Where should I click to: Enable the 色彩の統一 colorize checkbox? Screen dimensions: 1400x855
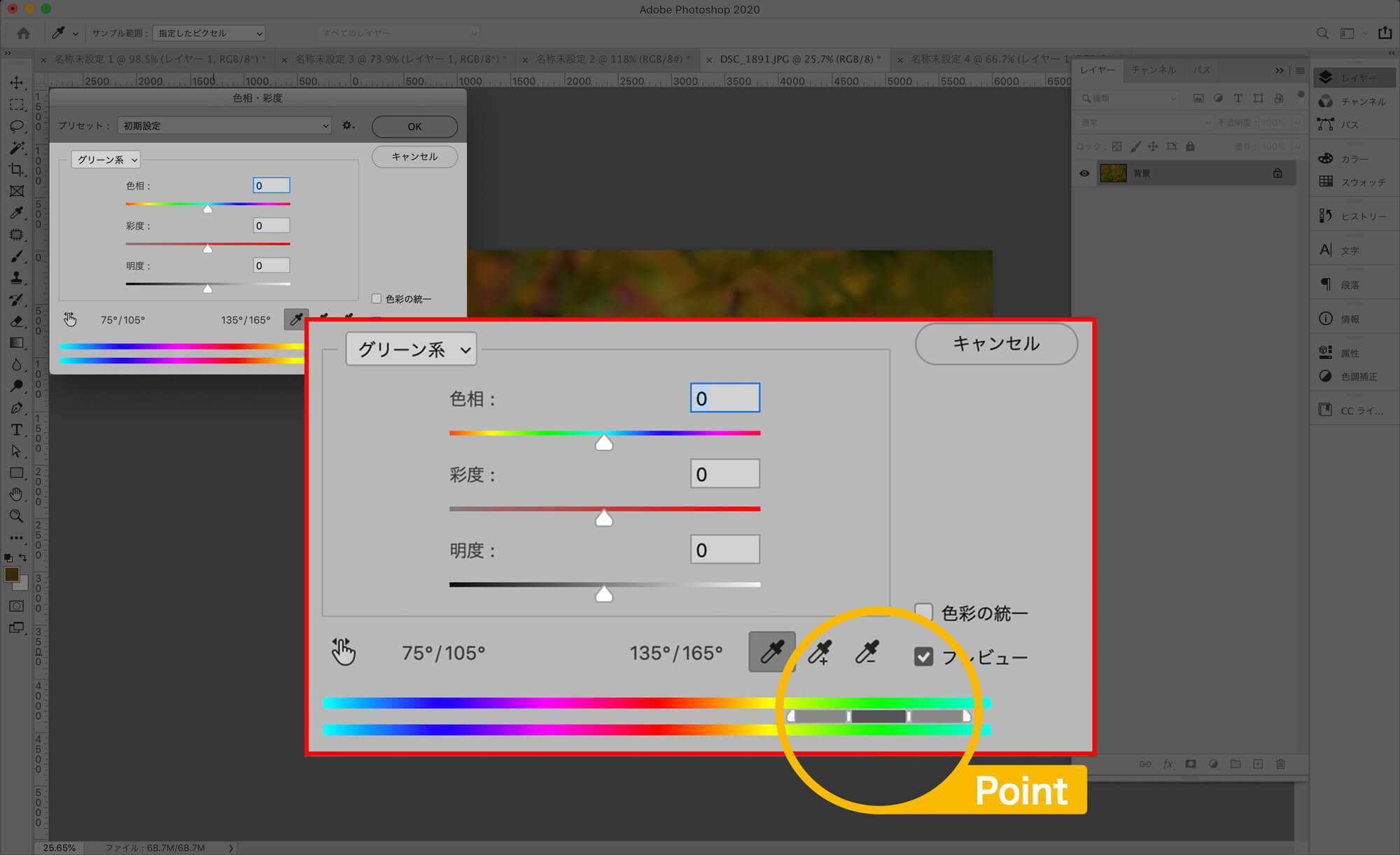tap(377, 299)
